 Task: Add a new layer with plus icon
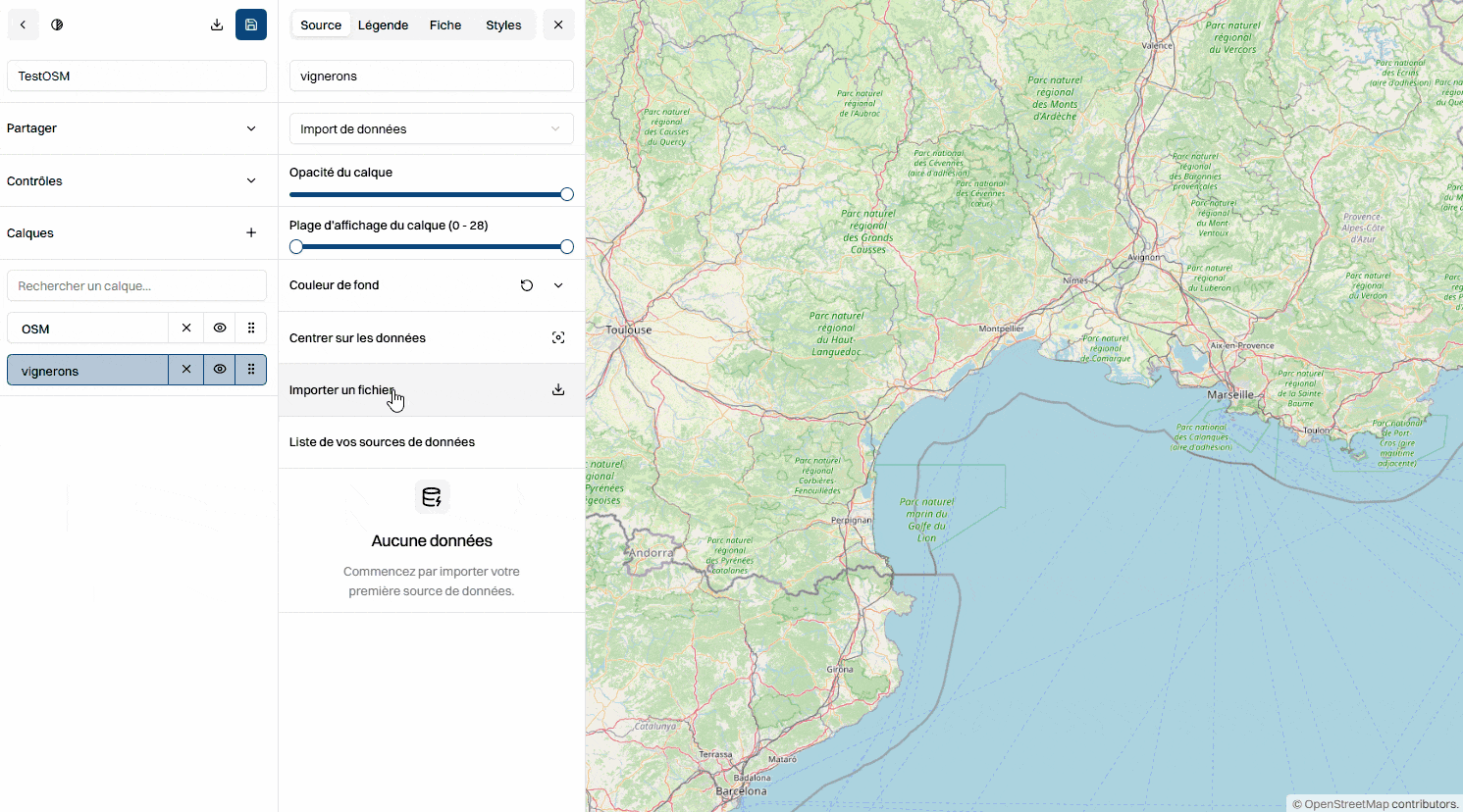251,232
